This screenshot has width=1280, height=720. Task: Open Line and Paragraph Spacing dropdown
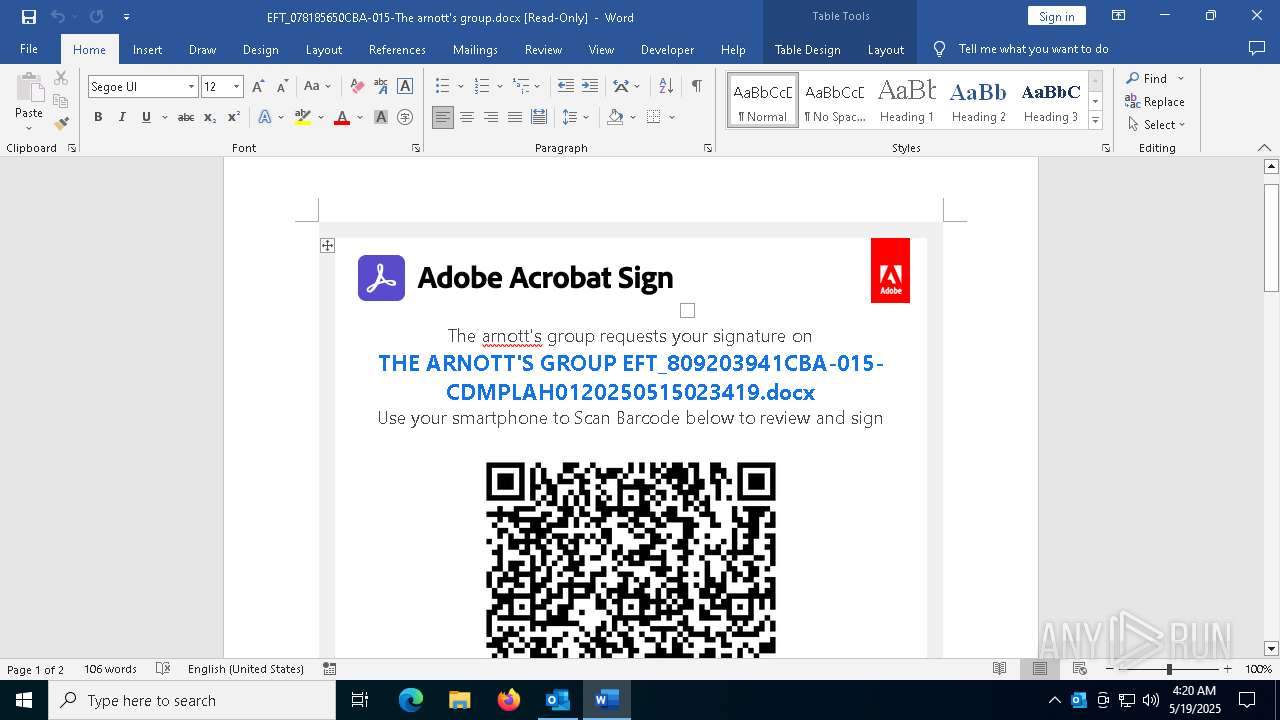(575, 117)
